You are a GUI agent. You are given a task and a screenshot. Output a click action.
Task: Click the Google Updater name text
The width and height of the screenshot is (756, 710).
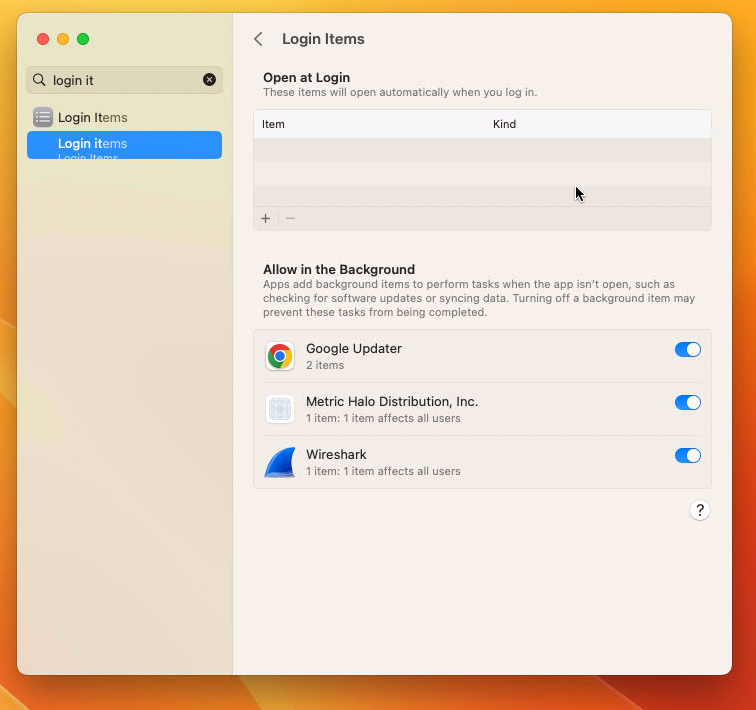tap(354, 348)
